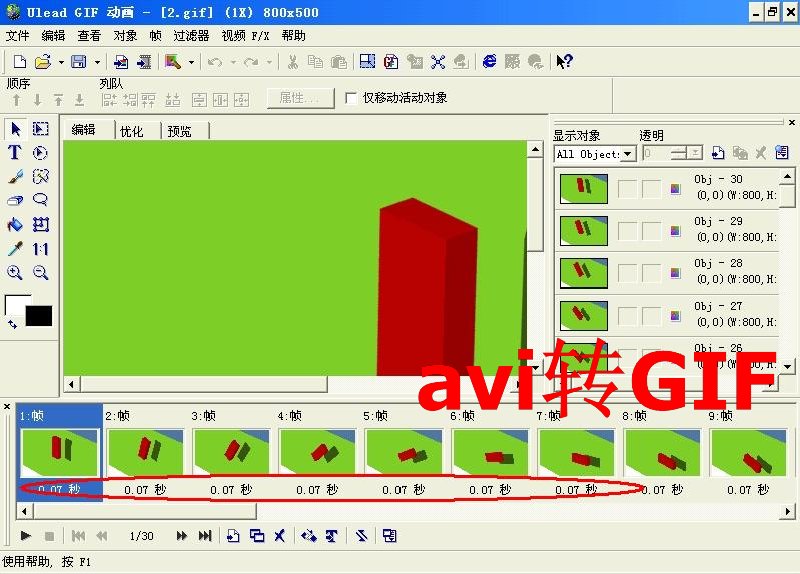Expand the wizard icon dropdown arrow
The width and height of the screenshot is (800, 574).
191,63
